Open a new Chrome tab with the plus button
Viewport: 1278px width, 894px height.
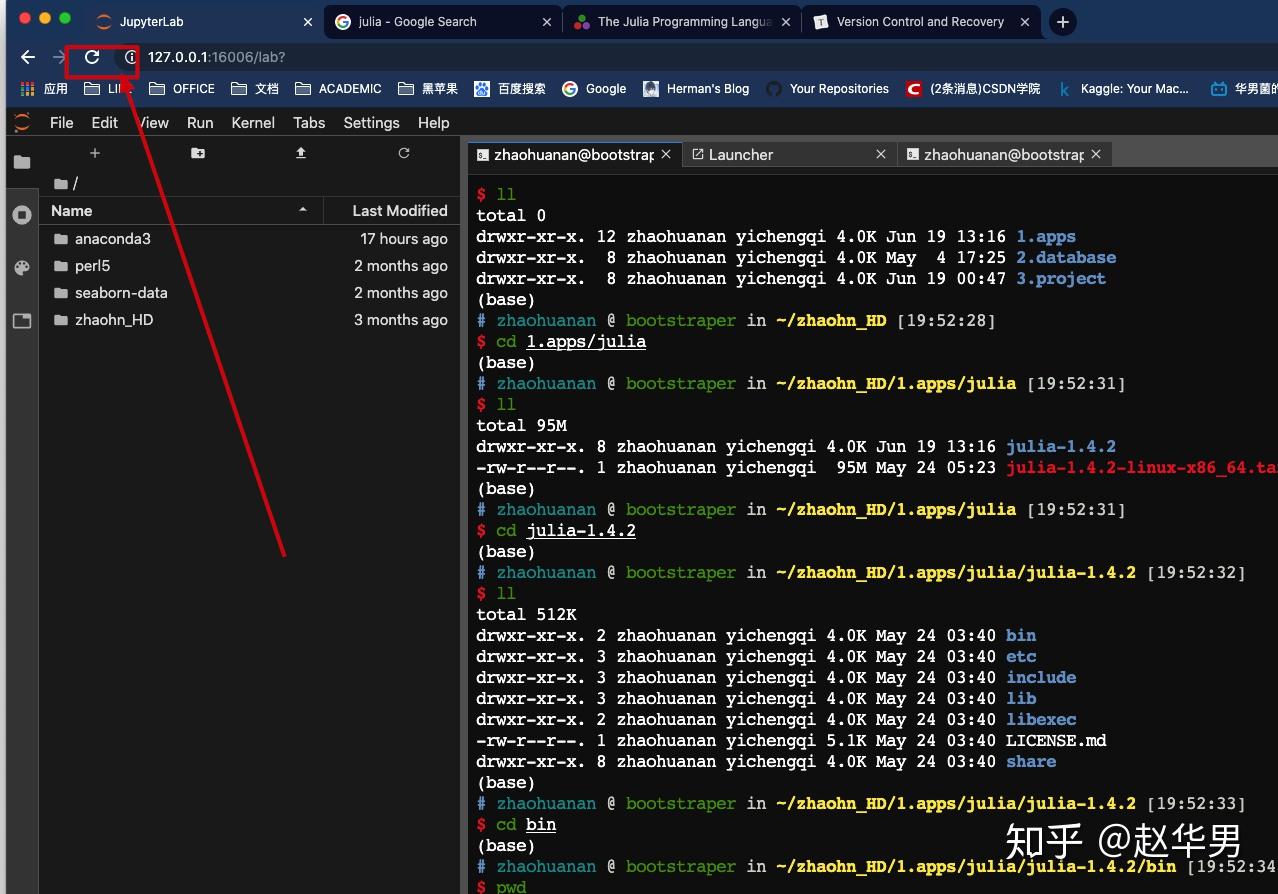click(1062, 21)
